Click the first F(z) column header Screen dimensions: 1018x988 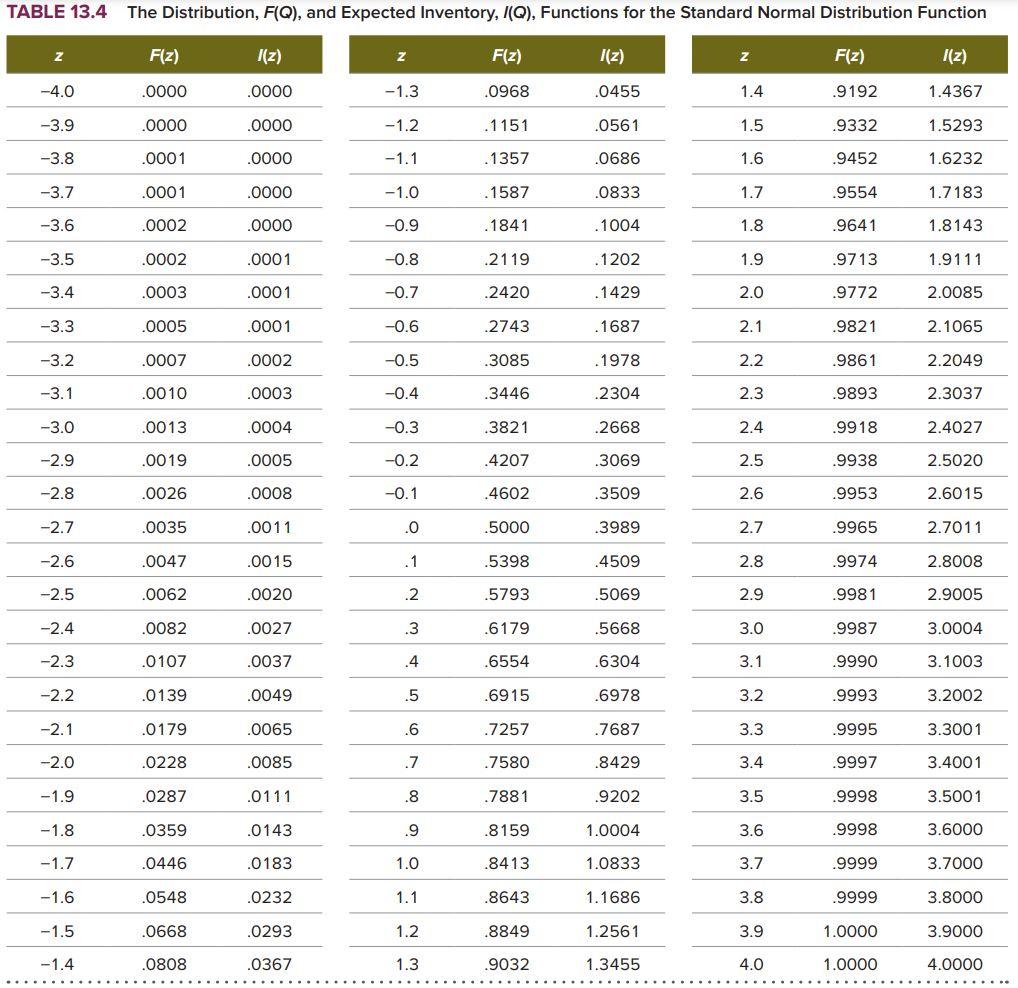164,55
